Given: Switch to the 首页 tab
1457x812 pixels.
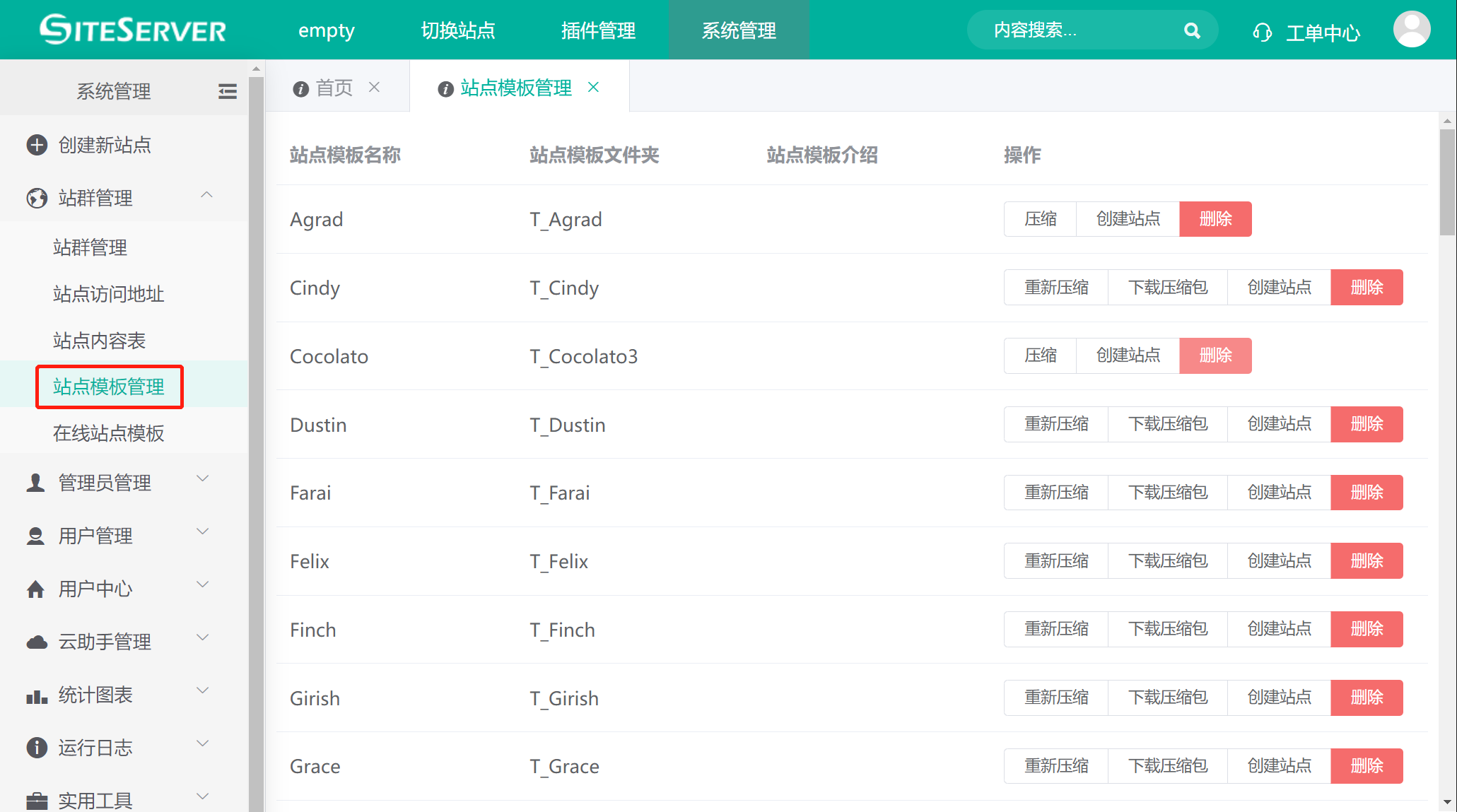Looking at the screenshot, I should pos(334,88).
